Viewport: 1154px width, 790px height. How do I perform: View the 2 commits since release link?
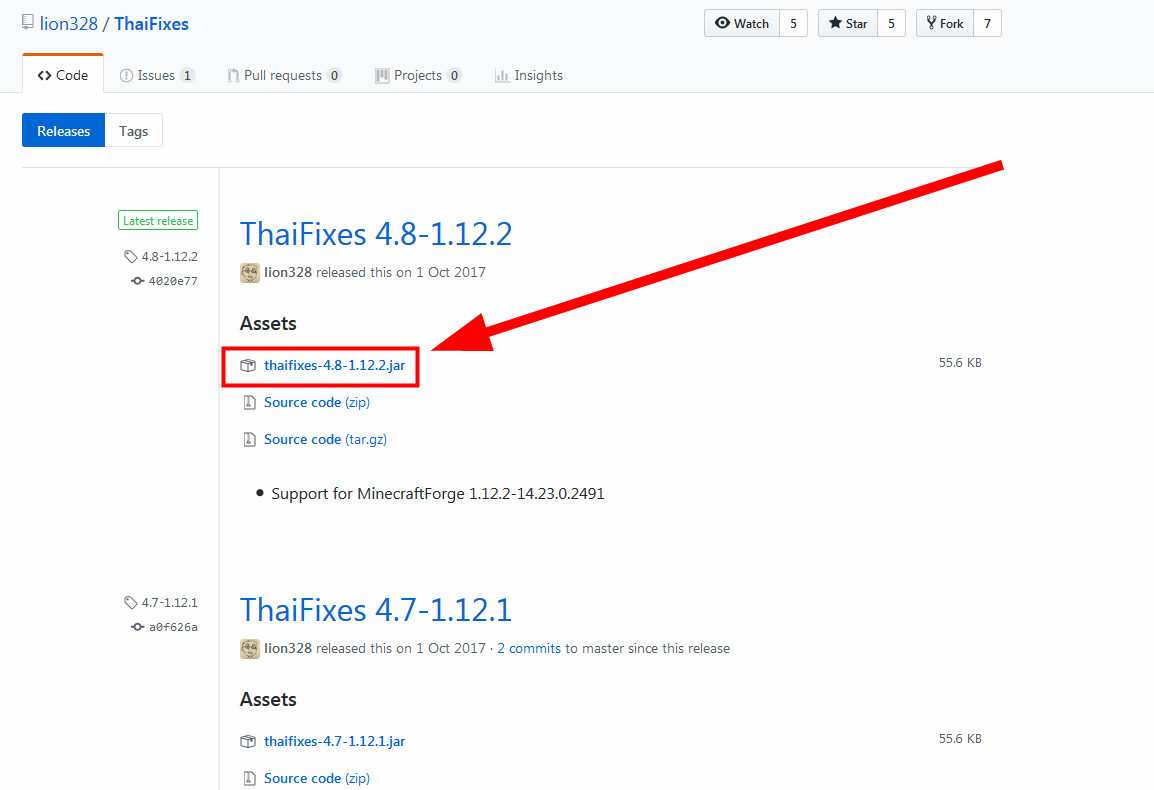pyautogui.click(x=528, y=648)
